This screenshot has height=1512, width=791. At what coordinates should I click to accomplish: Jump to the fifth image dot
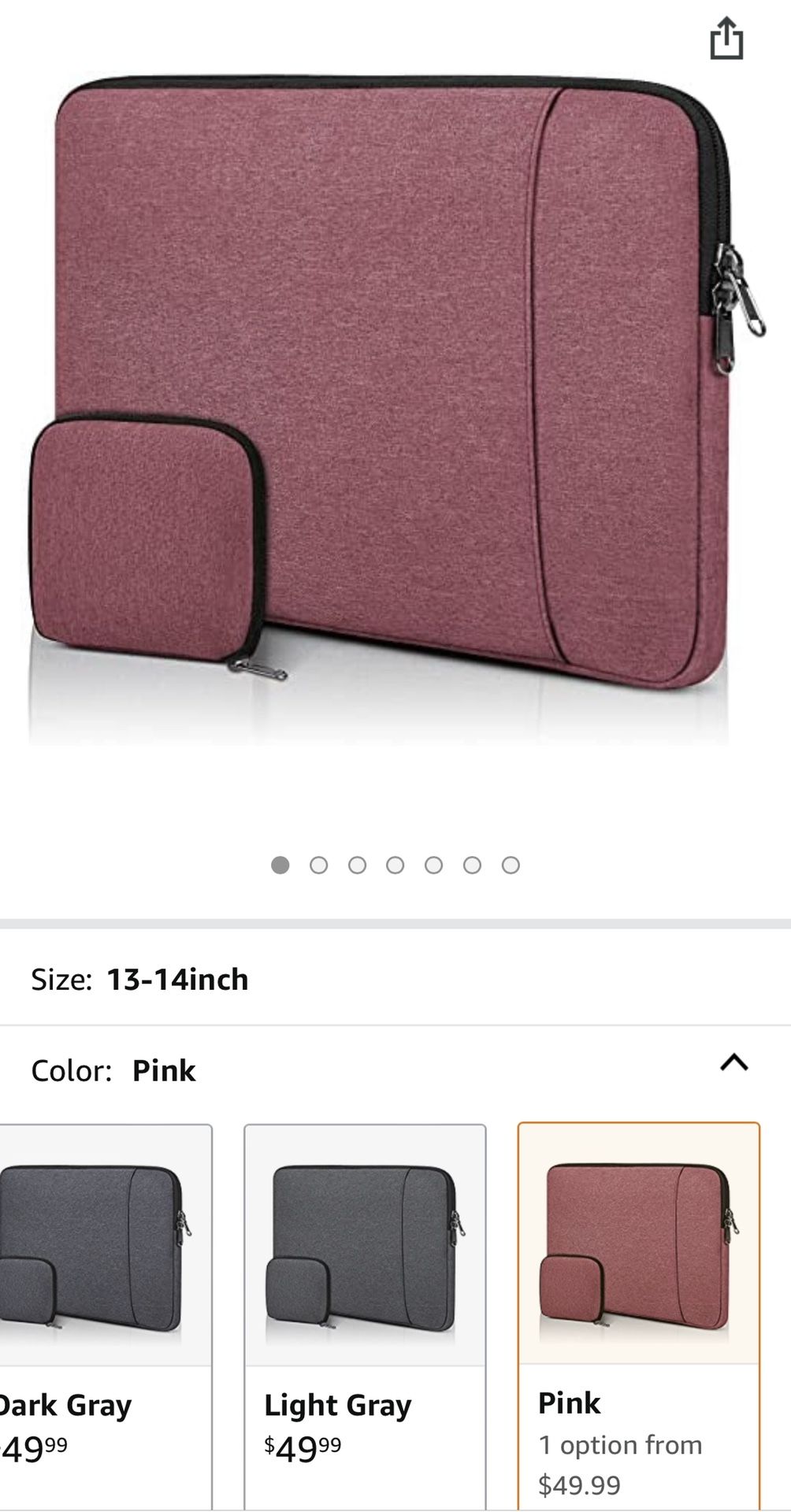click(x=433, y=865)
